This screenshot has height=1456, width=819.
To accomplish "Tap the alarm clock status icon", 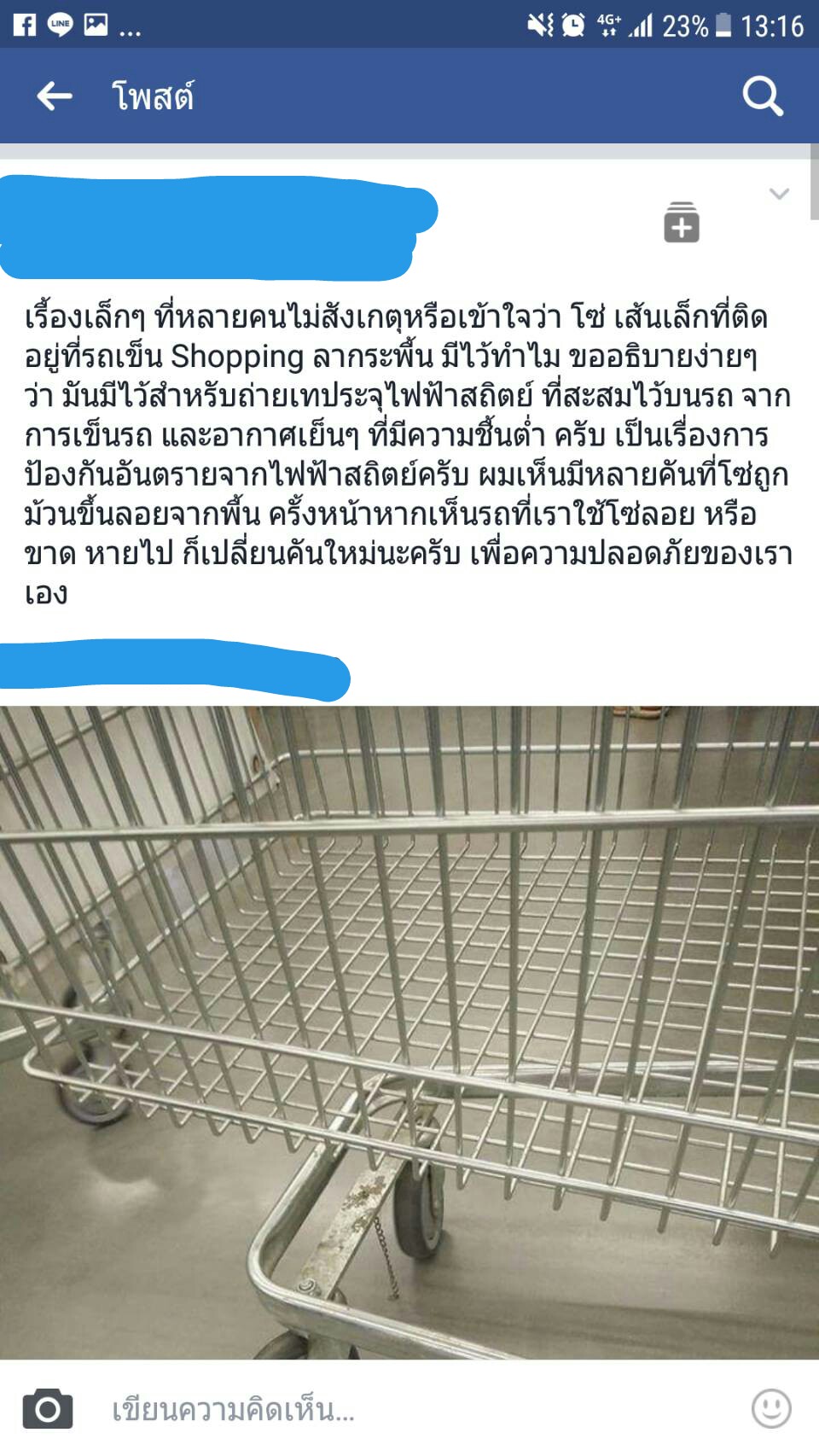I will click(574, 26).
